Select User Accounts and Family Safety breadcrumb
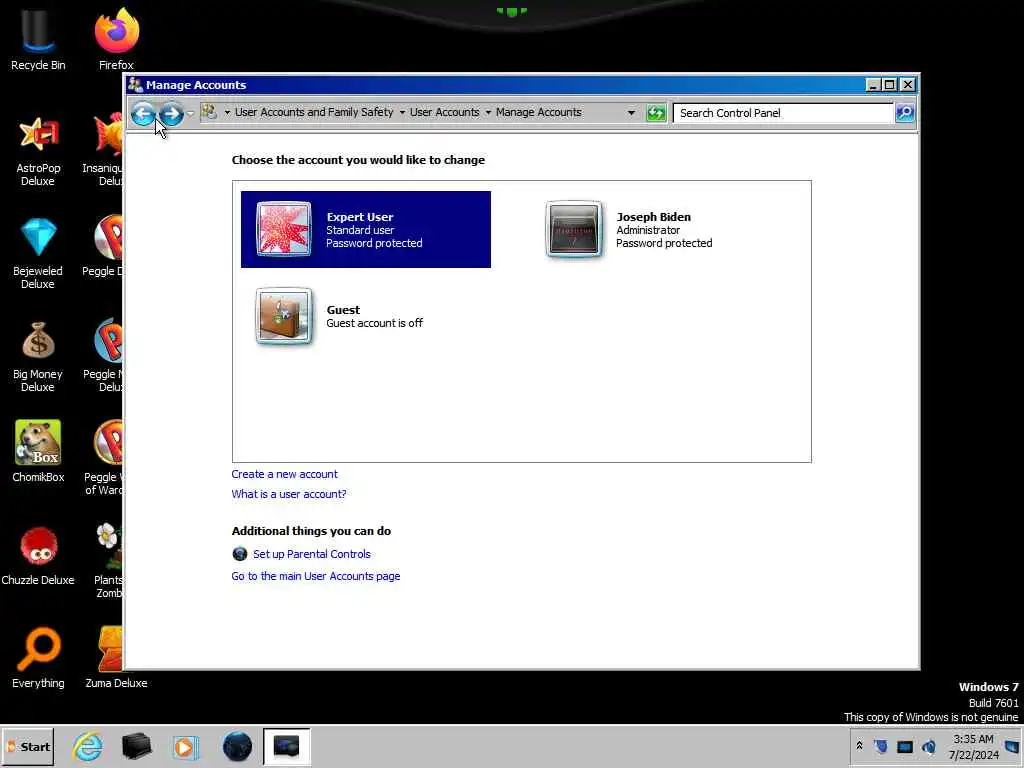 [x=314, y=112]
